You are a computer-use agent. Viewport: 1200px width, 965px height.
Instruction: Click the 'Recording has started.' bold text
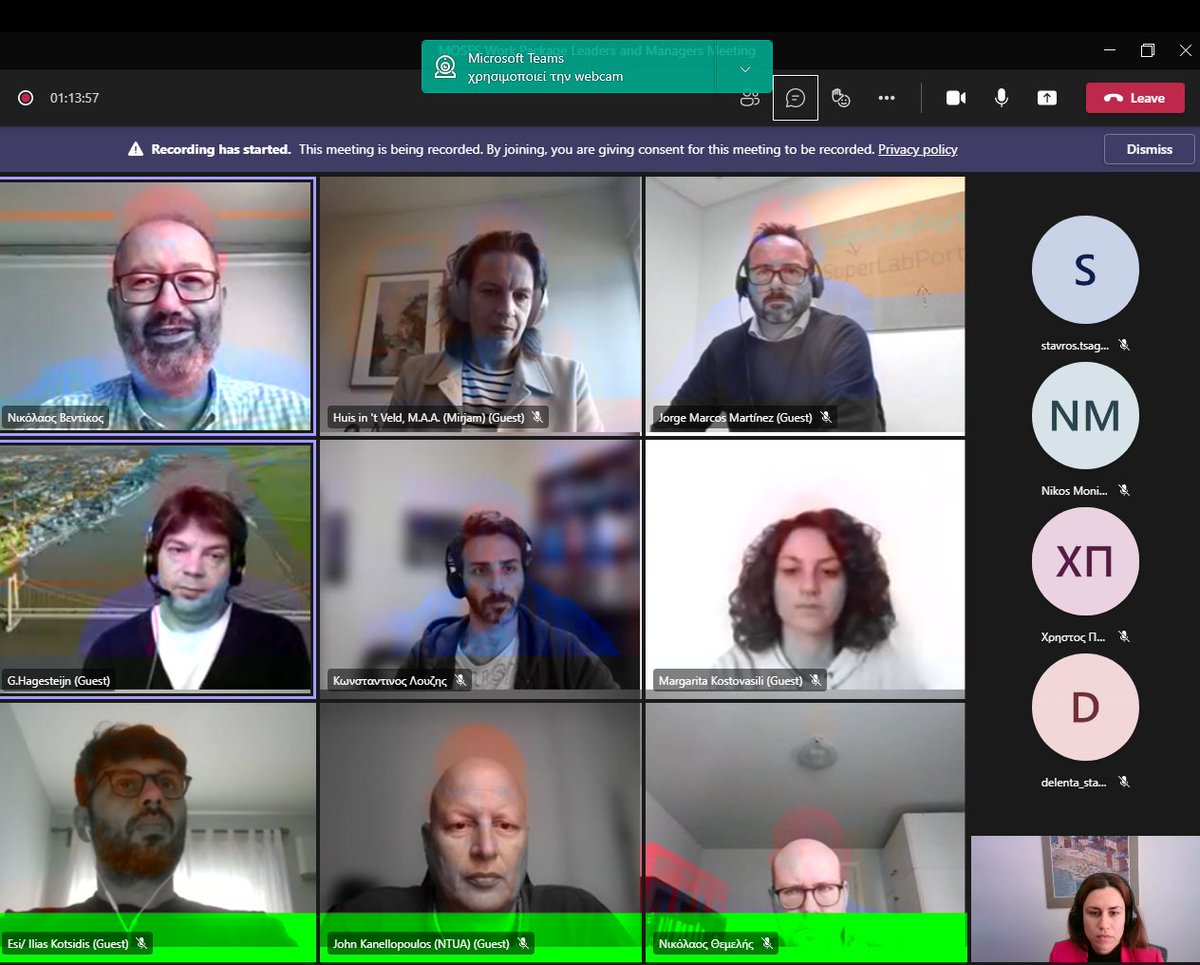221,149
